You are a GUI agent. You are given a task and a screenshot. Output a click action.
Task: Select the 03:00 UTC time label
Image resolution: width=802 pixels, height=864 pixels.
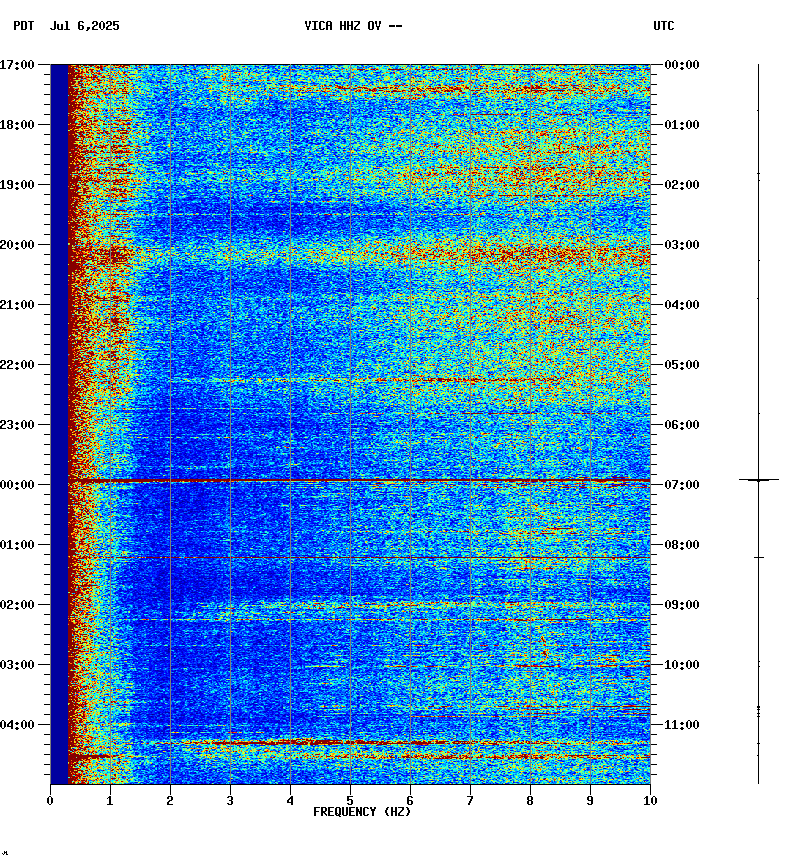(x=681, y=245)
